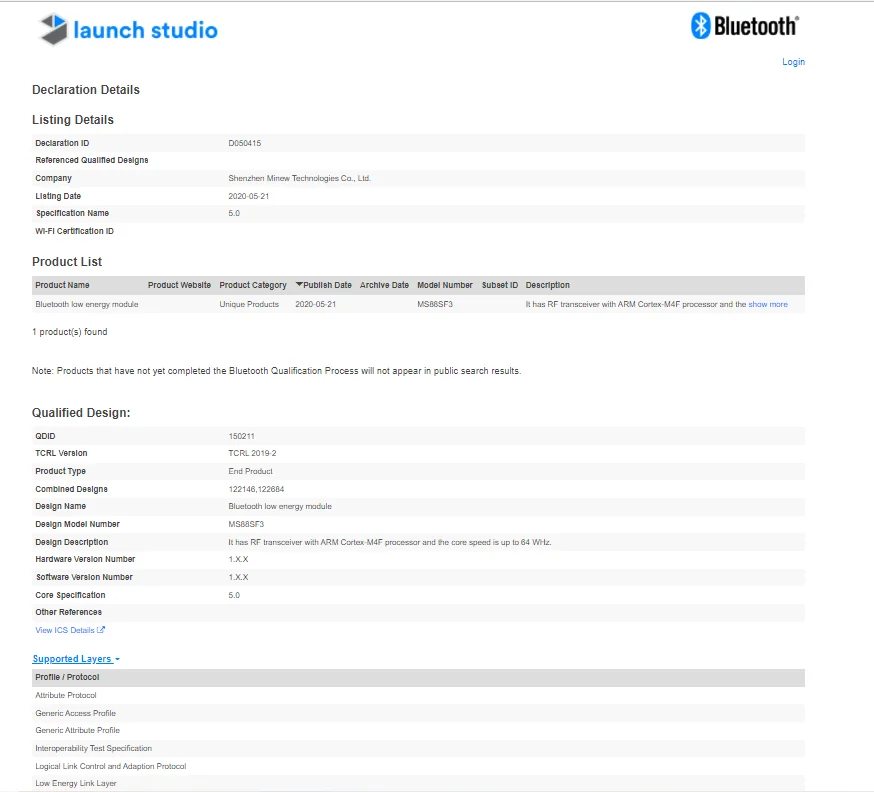Sort by Subset ID column header
874x792 pixels.
[500, 285]
